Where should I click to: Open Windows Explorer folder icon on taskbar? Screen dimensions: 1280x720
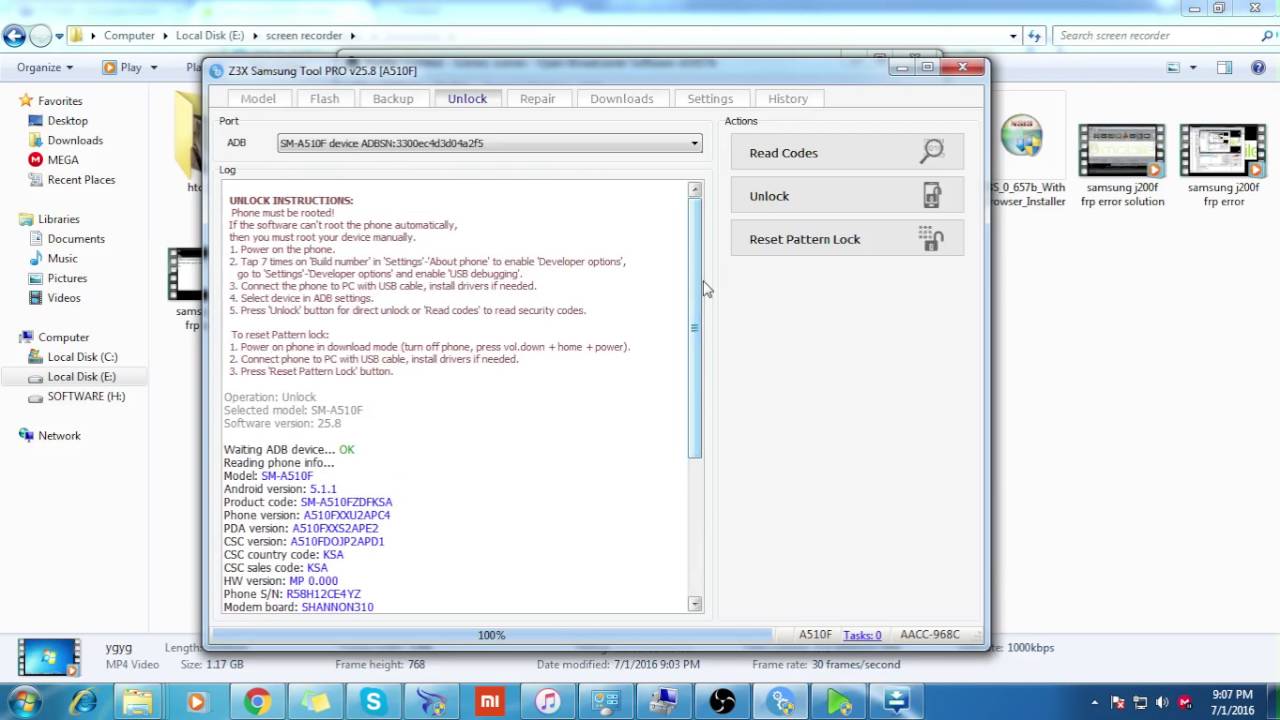point(138,702)
